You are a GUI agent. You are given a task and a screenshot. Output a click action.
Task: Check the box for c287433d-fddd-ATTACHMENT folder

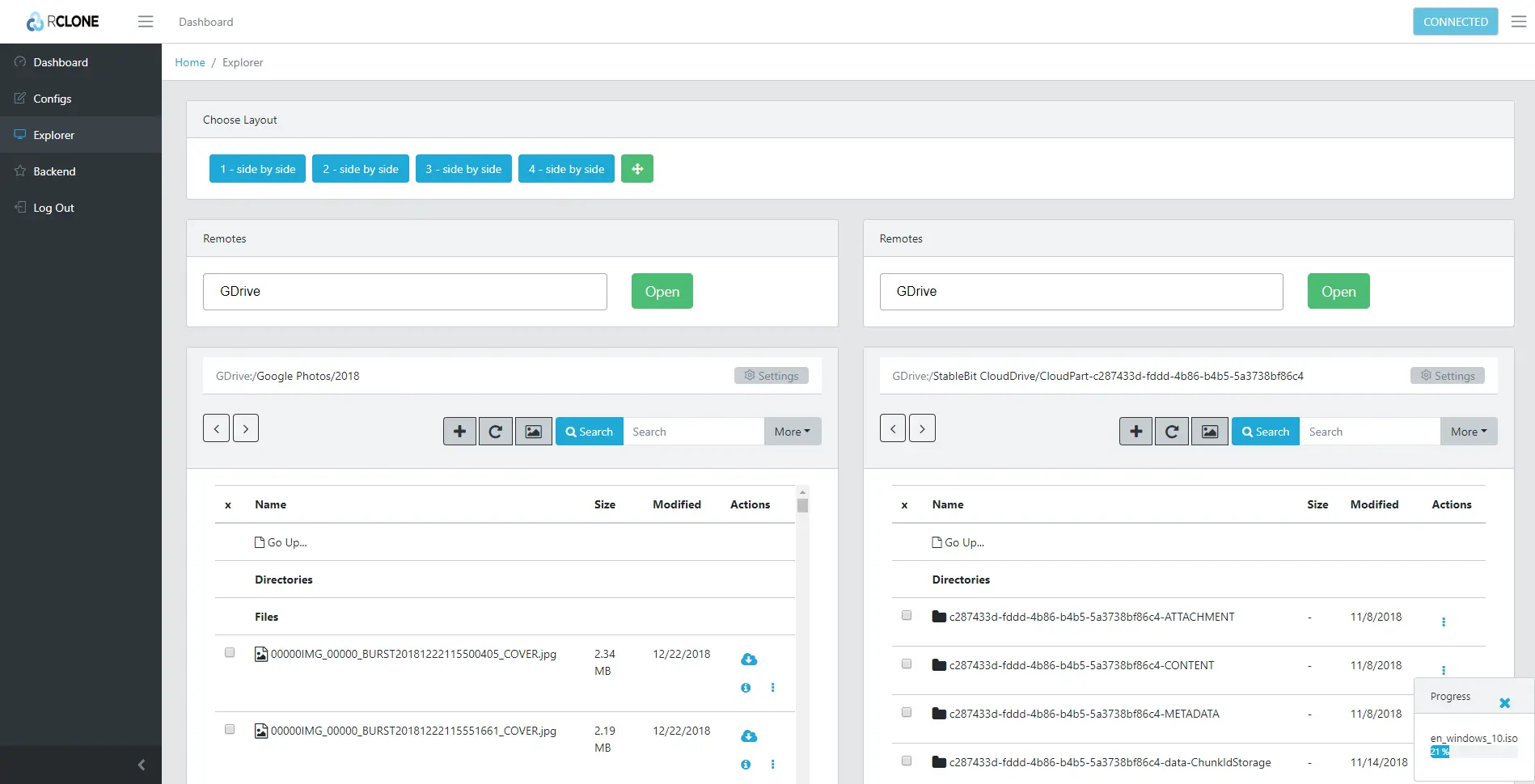point(906,615)
